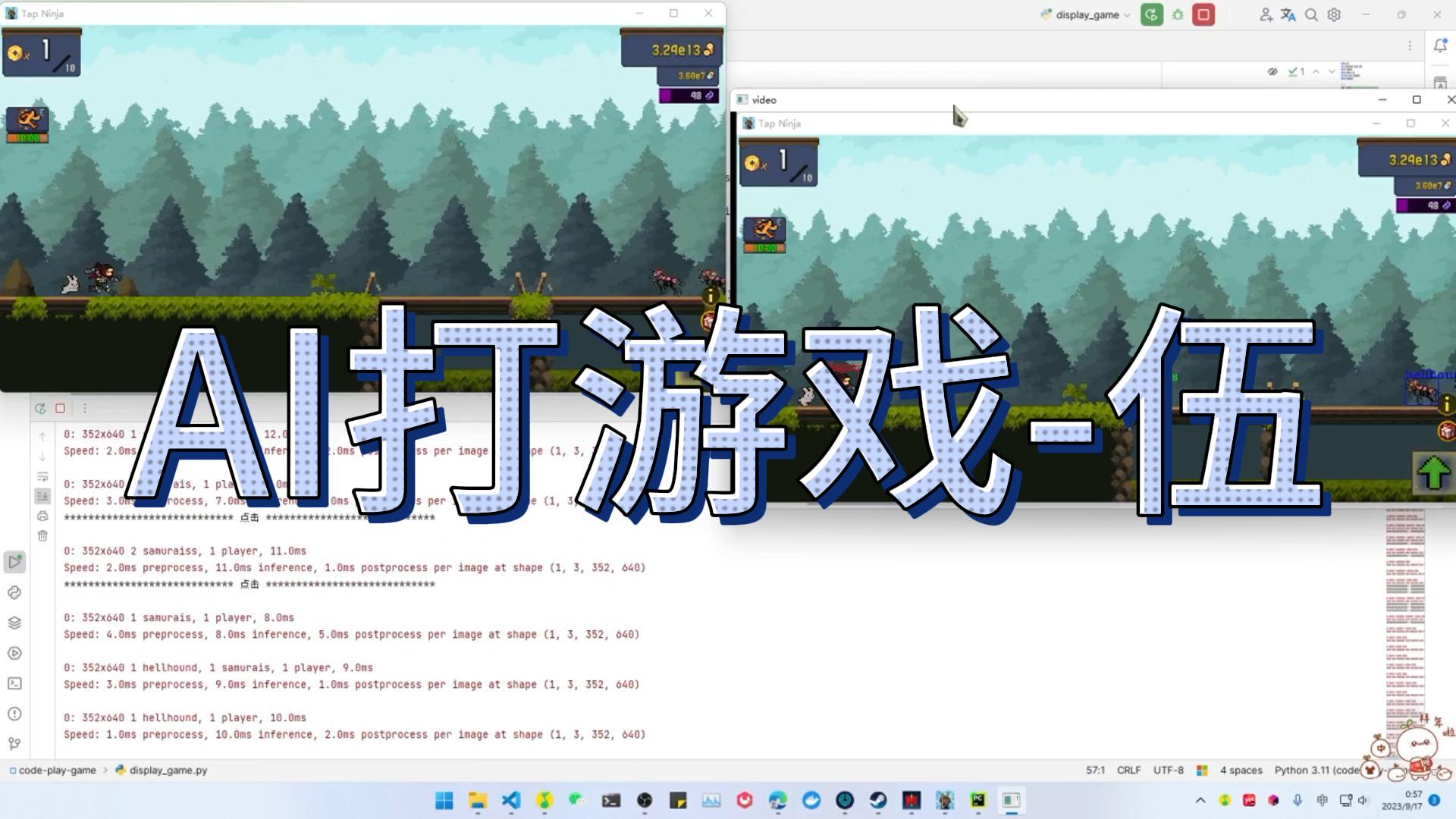Expand the system tray hidden icons chevron
The height and width of the screenshot is (819, 1456).
(1200, 800)
